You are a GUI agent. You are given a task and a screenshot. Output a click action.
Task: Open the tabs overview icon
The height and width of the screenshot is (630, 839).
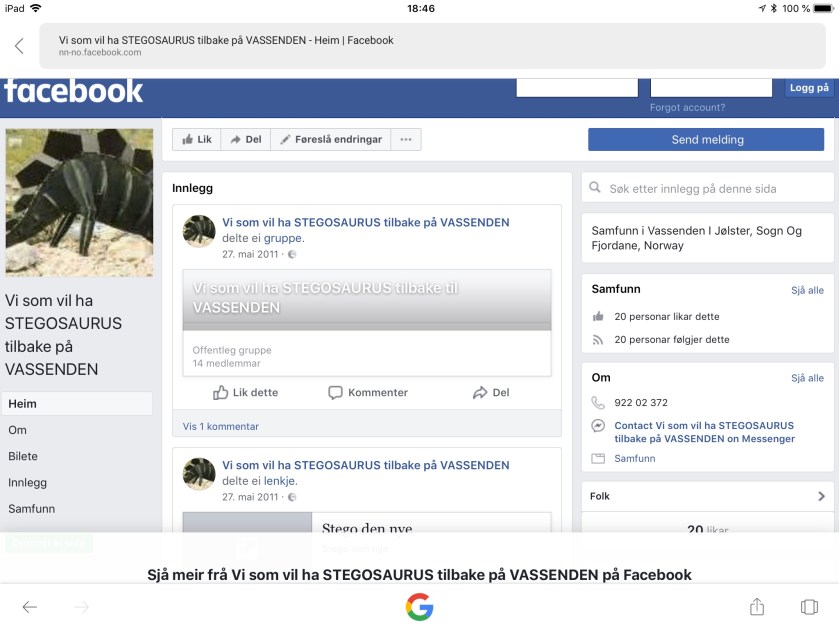pos(809,607)
